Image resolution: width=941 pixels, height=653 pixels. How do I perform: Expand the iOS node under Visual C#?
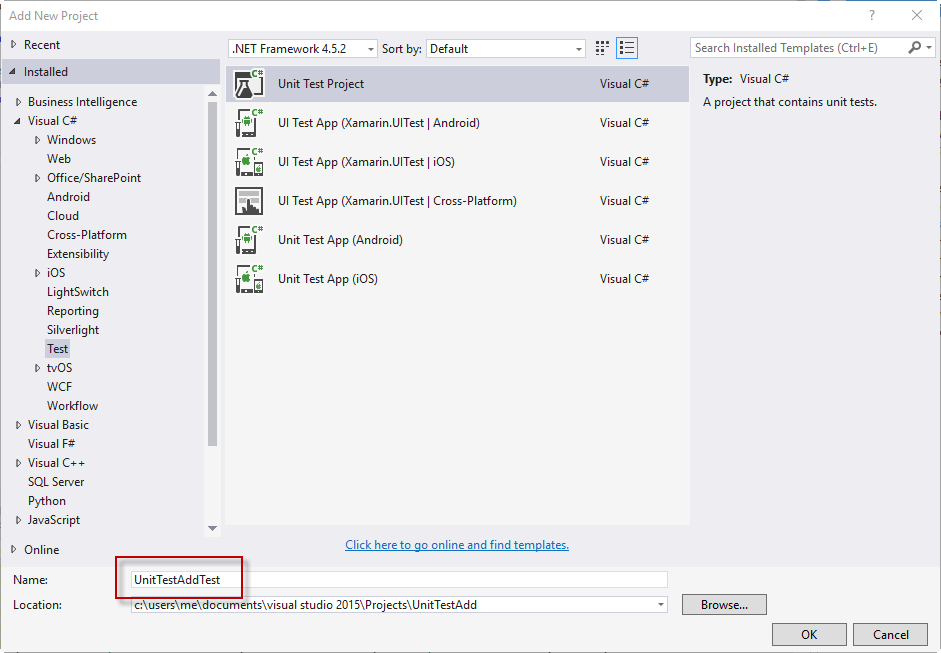tap(37, 272)
